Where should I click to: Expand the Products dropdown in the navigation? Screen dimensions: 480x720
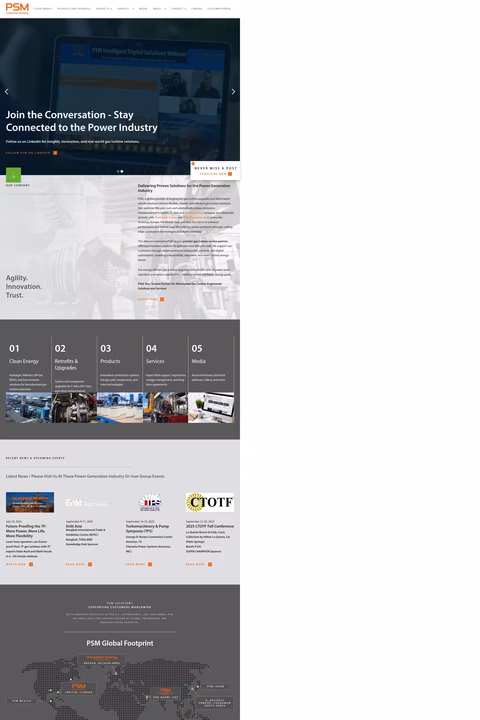point(104,9)
